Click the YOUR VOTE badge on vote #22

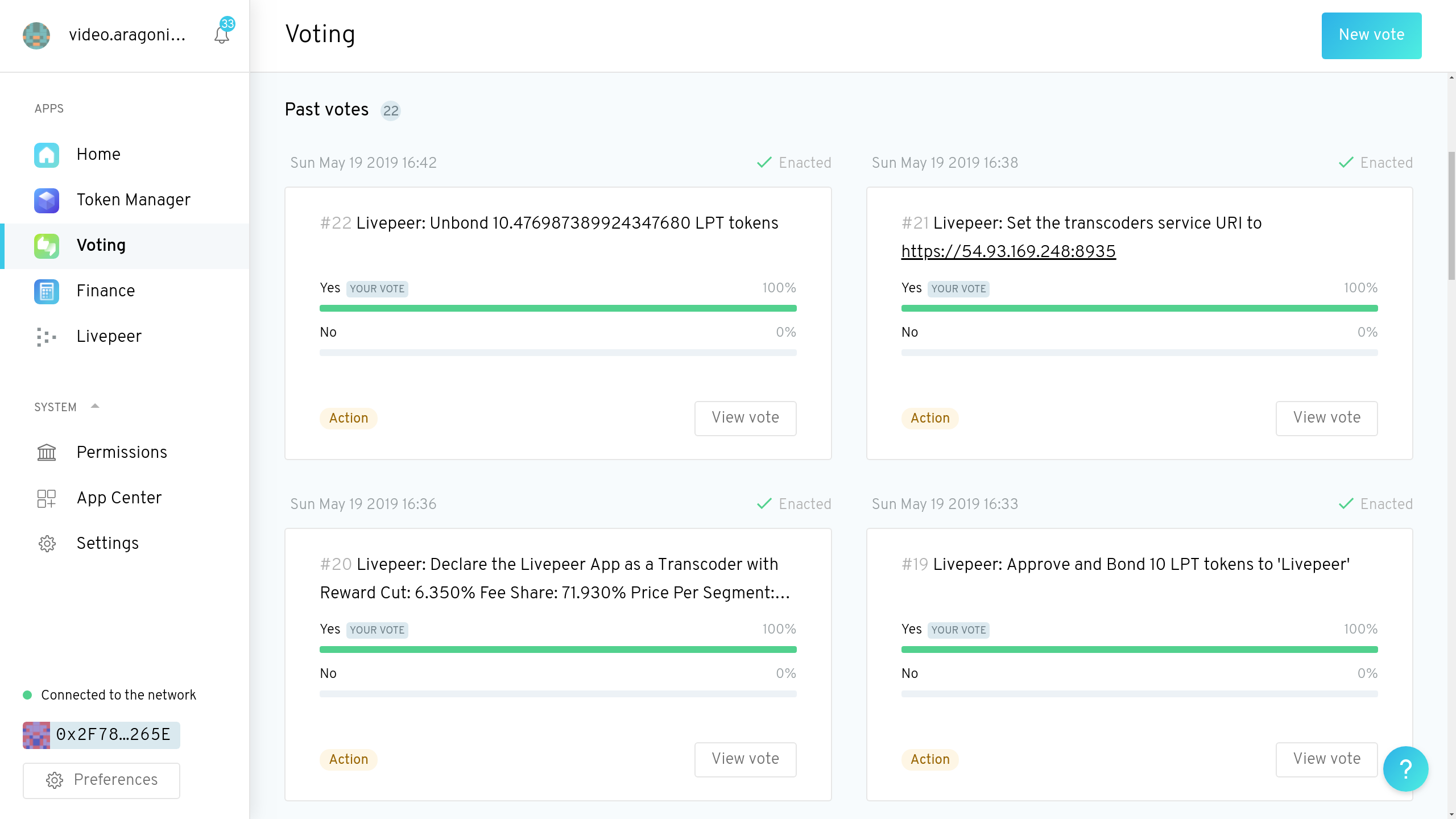pos(377,289)
